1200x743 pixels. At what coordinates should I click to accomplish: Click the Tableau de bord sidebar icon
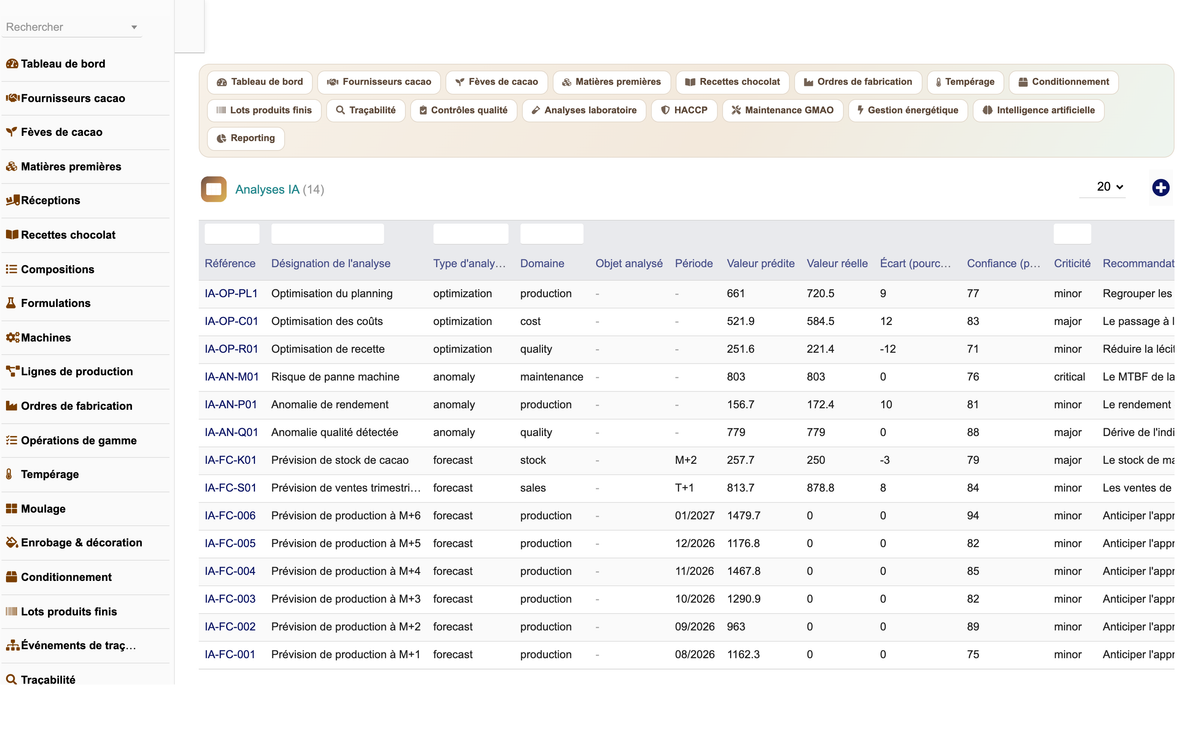coord(12,64)
